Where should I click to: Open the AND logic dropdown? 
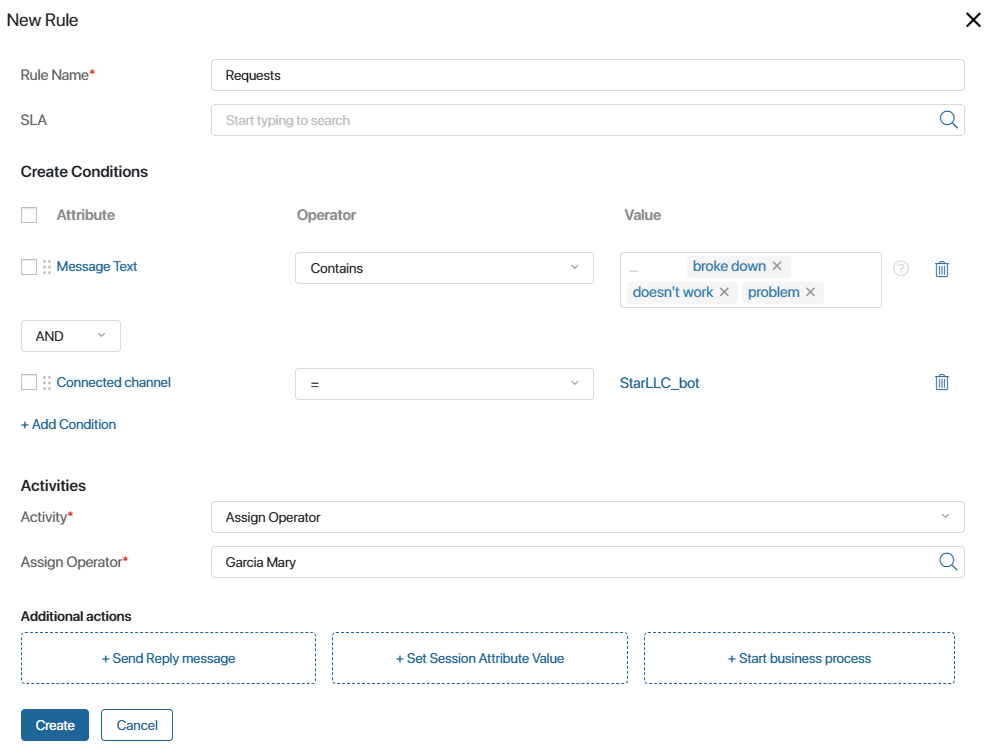(x=71, y=336)
